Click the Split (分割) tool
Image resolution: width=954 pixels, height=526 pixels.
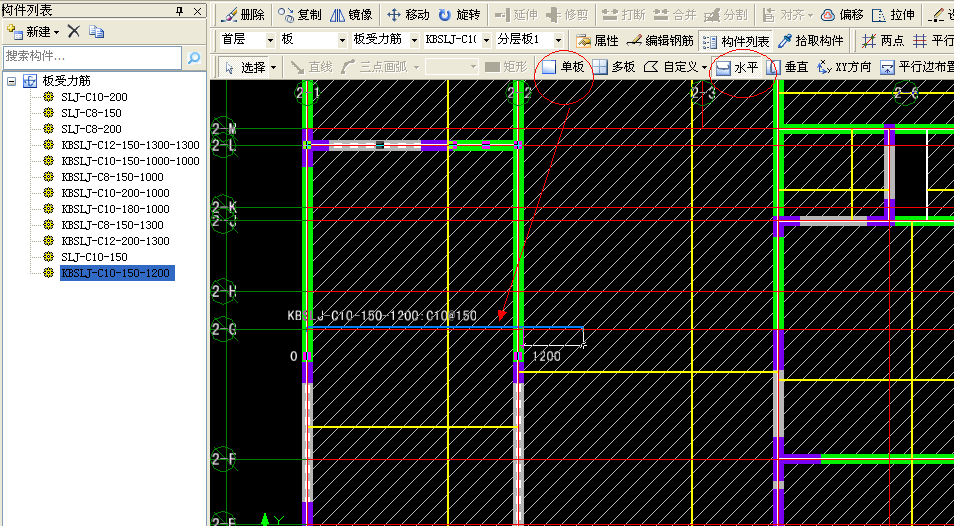[x=725, y=15]
